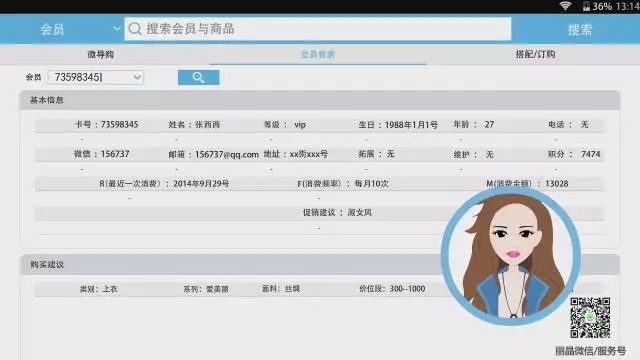Click price range 300--1000

point(407,289)
